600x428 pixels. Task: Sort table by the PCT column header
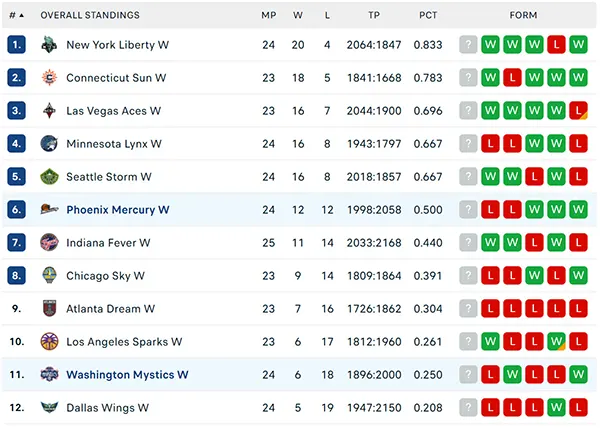click(428, 15)
